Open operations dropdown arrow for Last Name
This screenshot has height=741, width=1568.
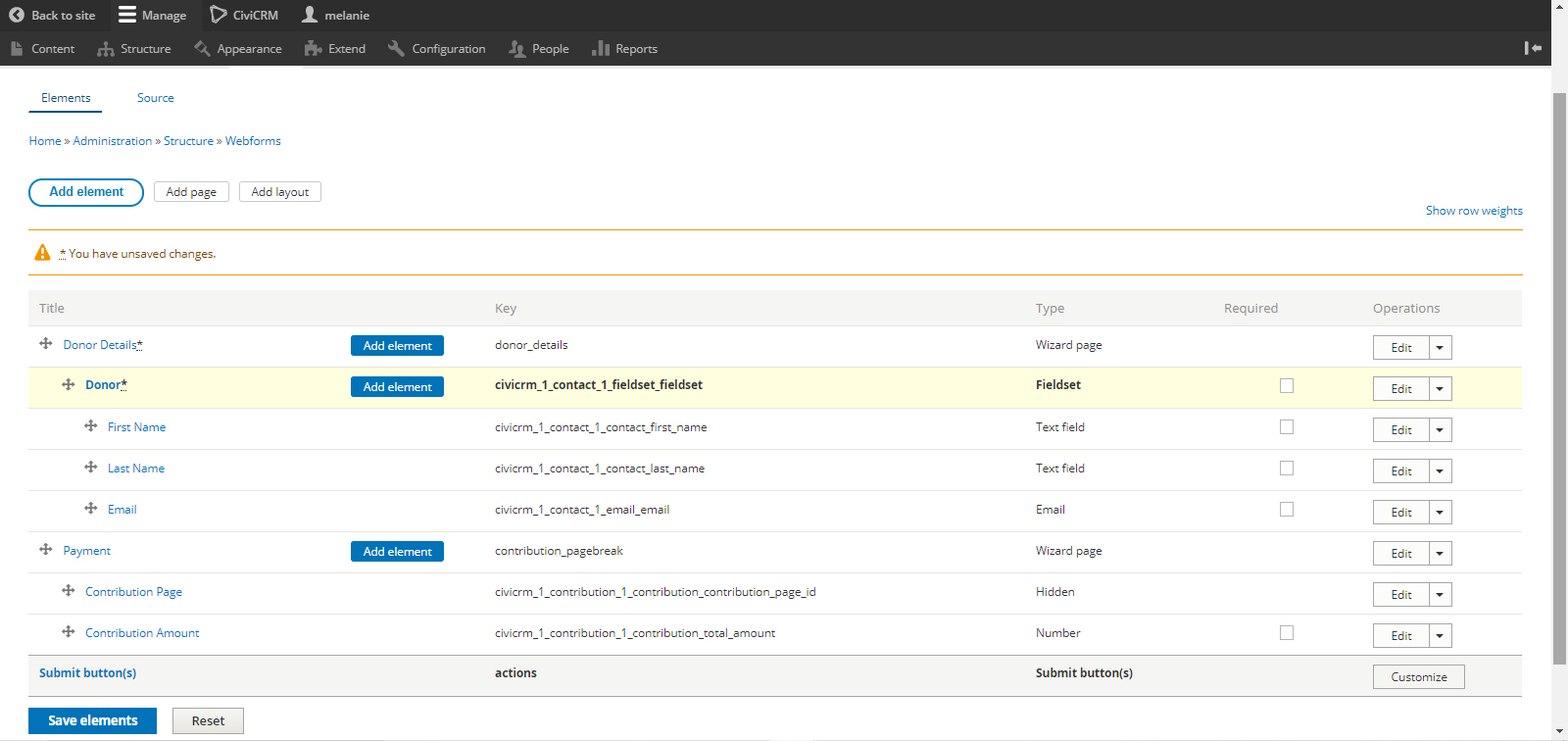click(x=1440, y=471)
